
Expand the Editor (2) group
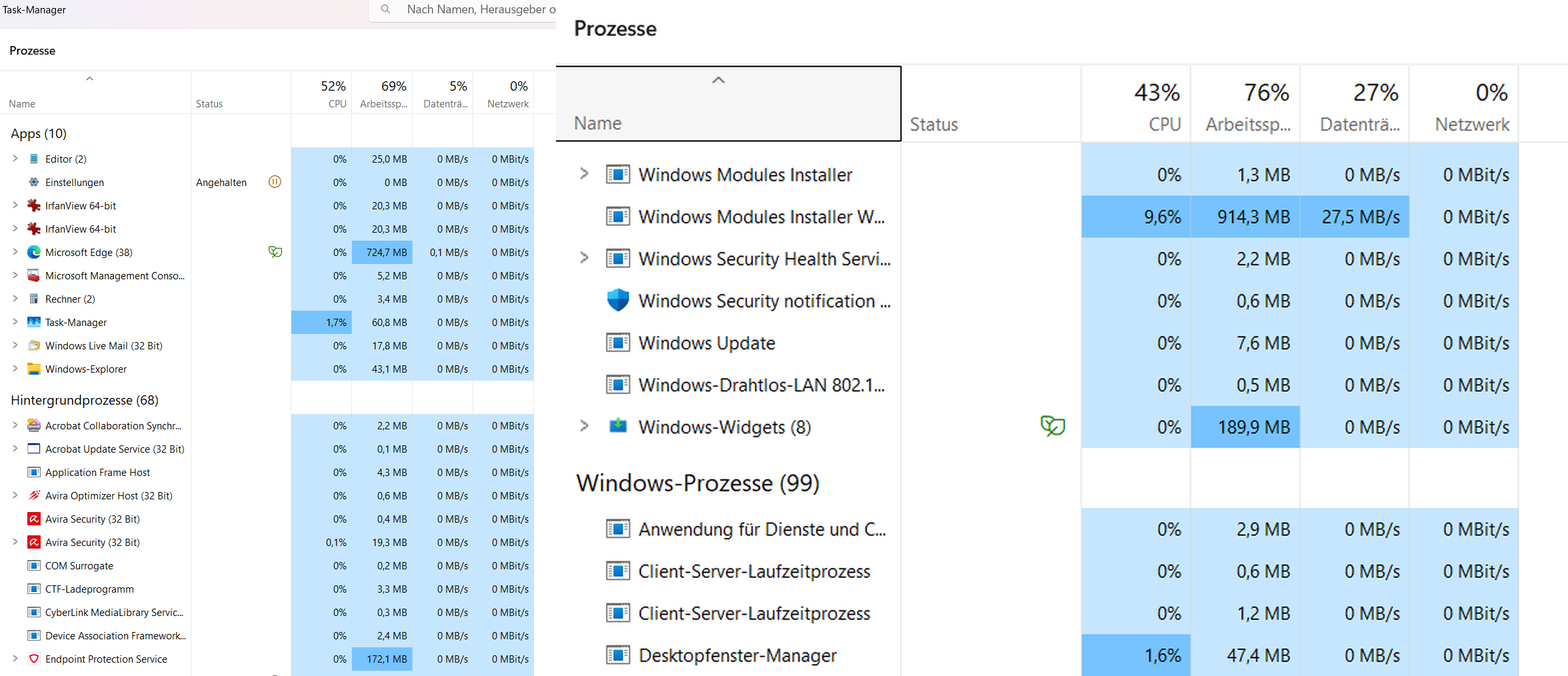click(x=15, y=159)
